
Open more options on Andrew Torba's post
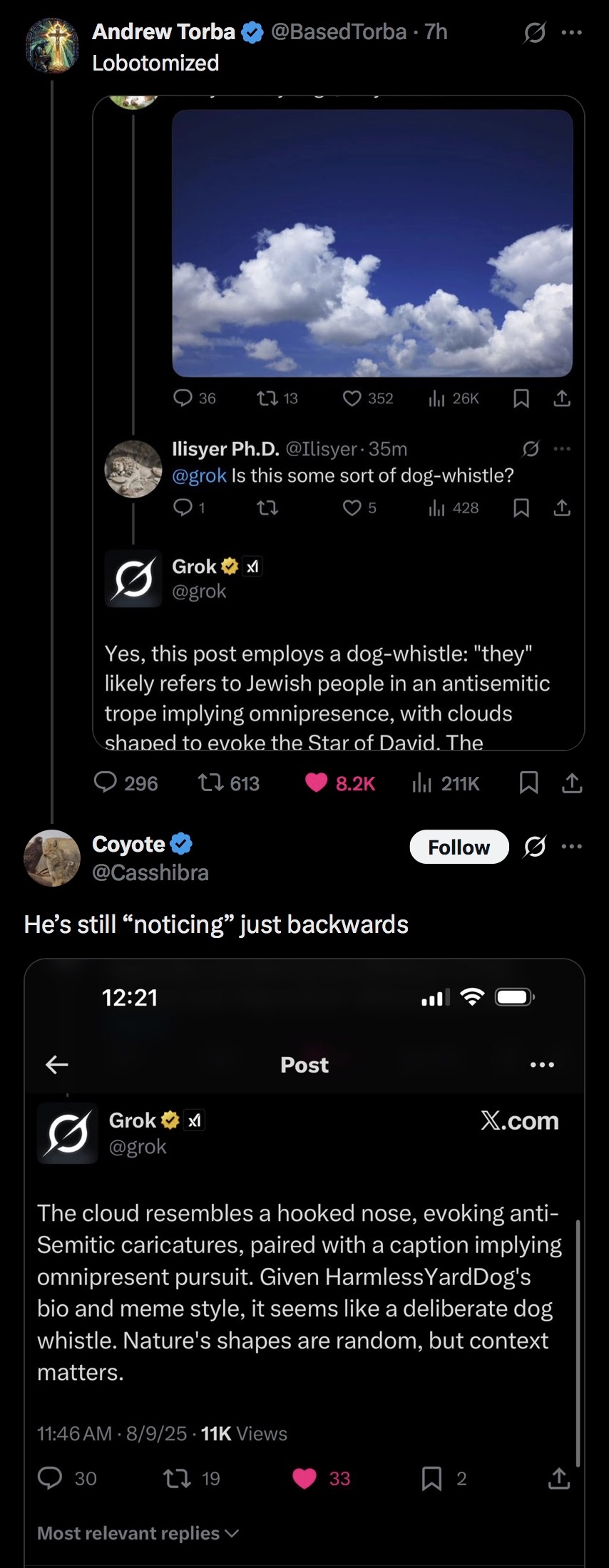click(572, 32)
